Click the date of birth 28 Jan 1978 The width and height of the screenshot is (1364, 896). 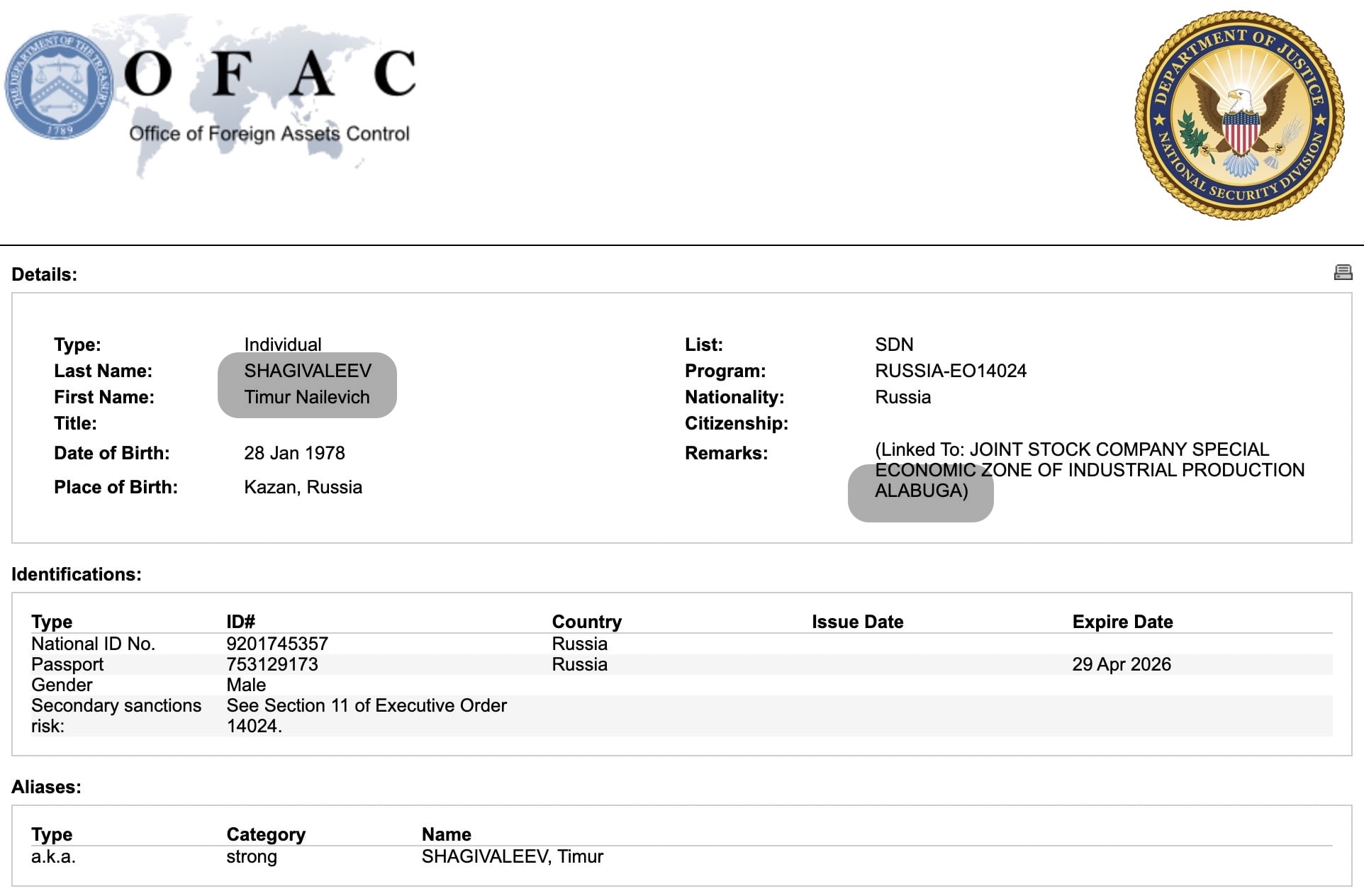click(294, 453)
